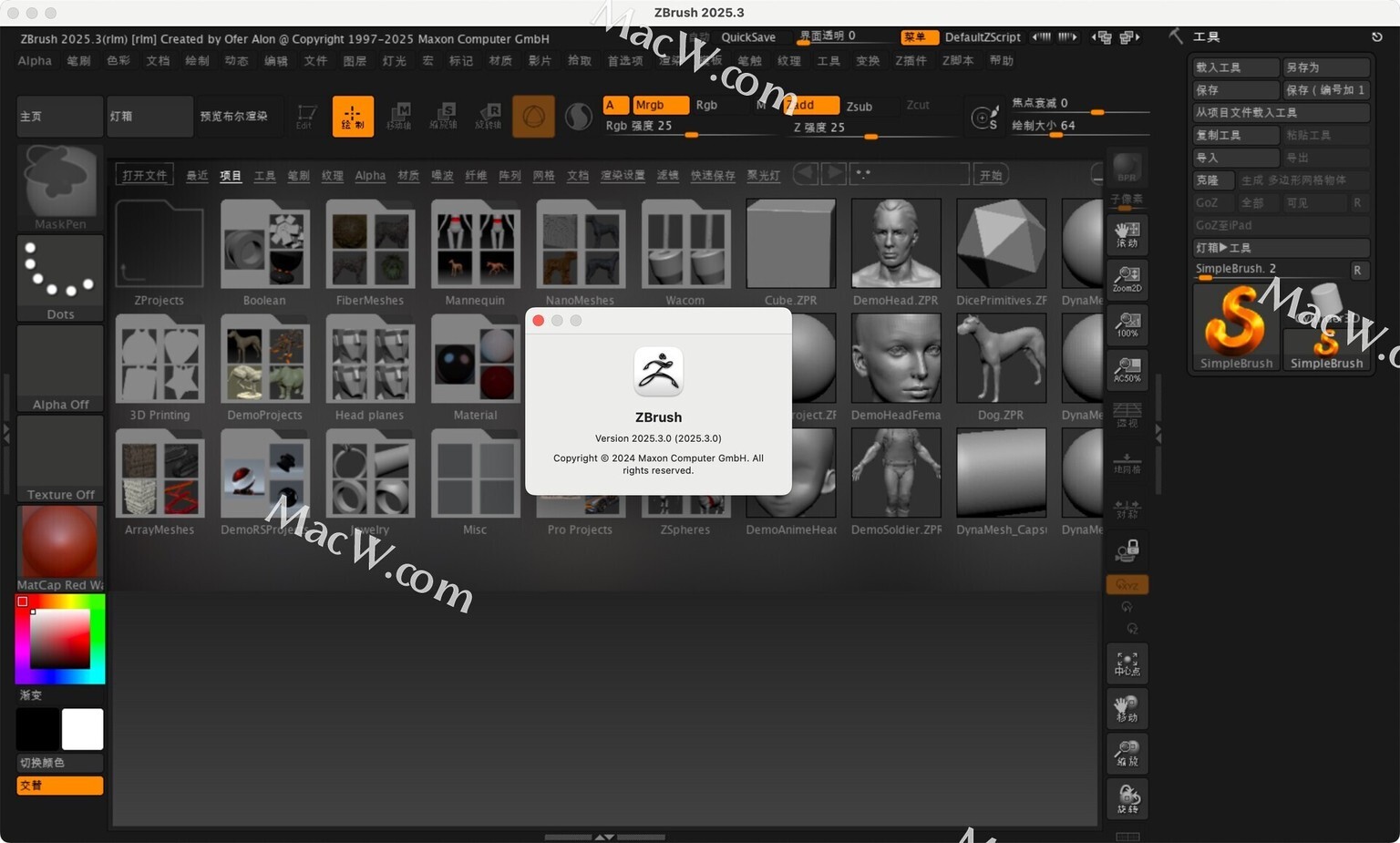The image size is (1400, 843).
Task: Click the 滚动 (Scroll) hand icon
Action: pos(1127,233)
